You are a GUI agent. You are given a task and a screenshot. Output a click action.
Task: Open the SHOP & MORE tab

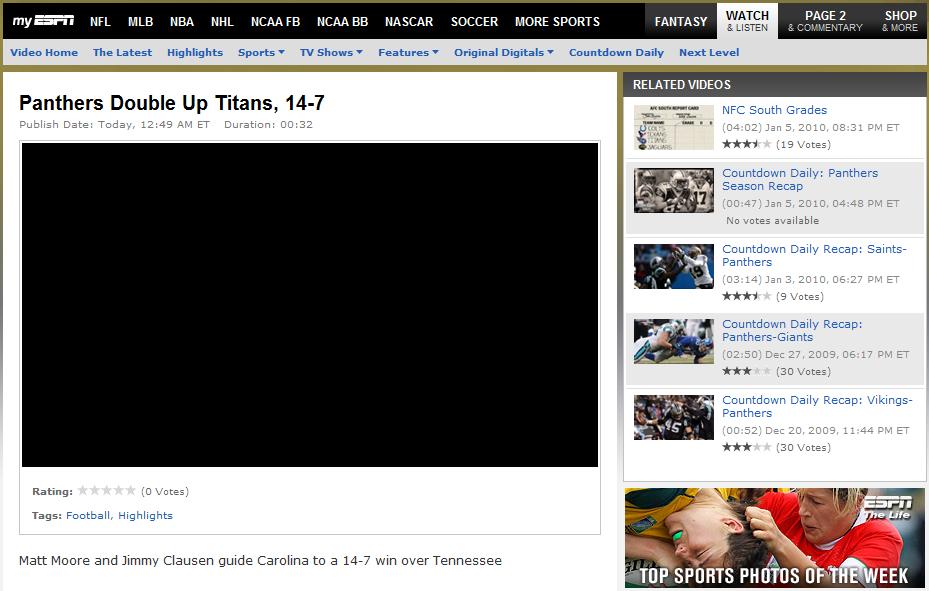900,21
